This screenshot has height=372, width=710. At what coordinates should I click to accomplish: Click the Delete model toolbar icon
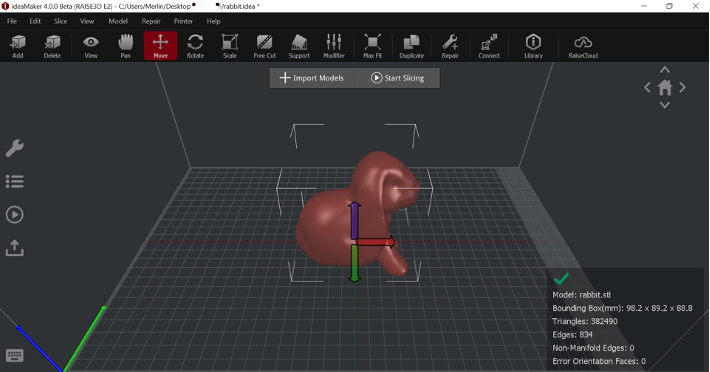(x=52, y=46)
